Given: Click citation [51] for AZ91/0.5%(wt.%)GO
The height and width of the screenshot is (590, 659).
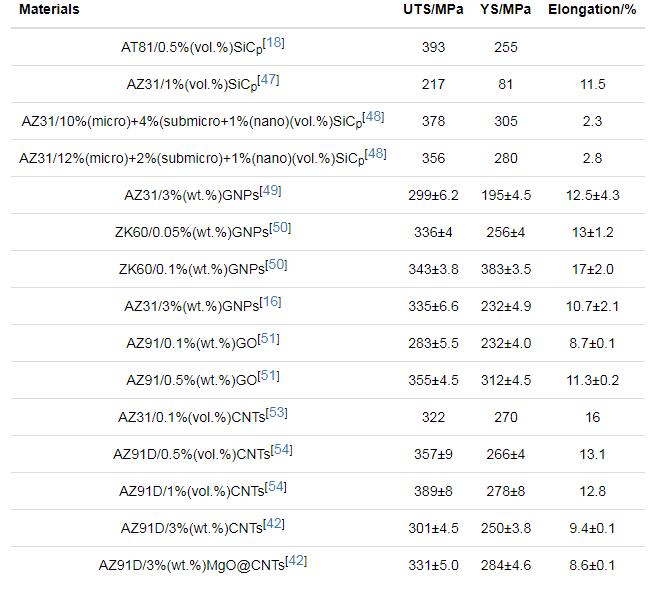Looking at the screenshot, I should (268, 376).
